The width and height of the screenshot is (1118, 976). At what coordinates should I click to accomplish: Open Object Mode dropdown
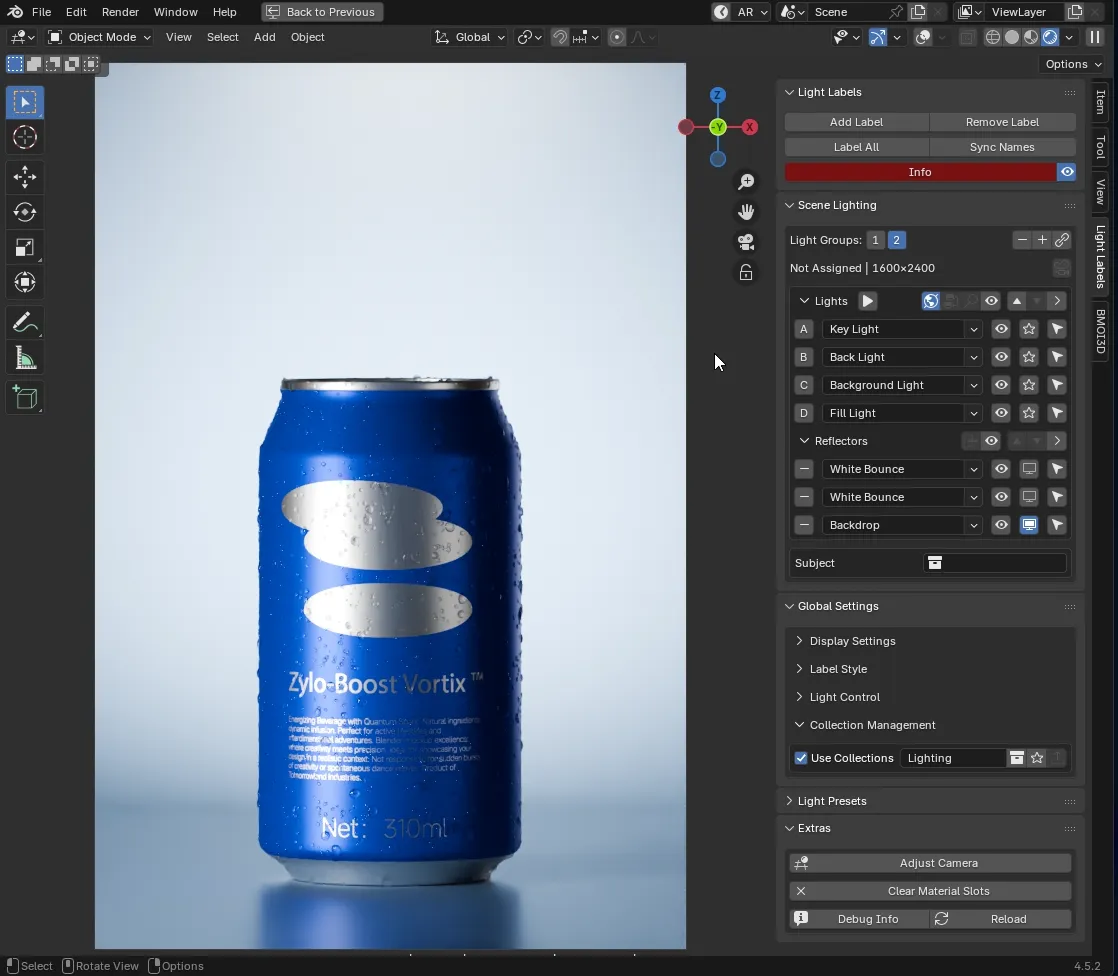(99, 37)
